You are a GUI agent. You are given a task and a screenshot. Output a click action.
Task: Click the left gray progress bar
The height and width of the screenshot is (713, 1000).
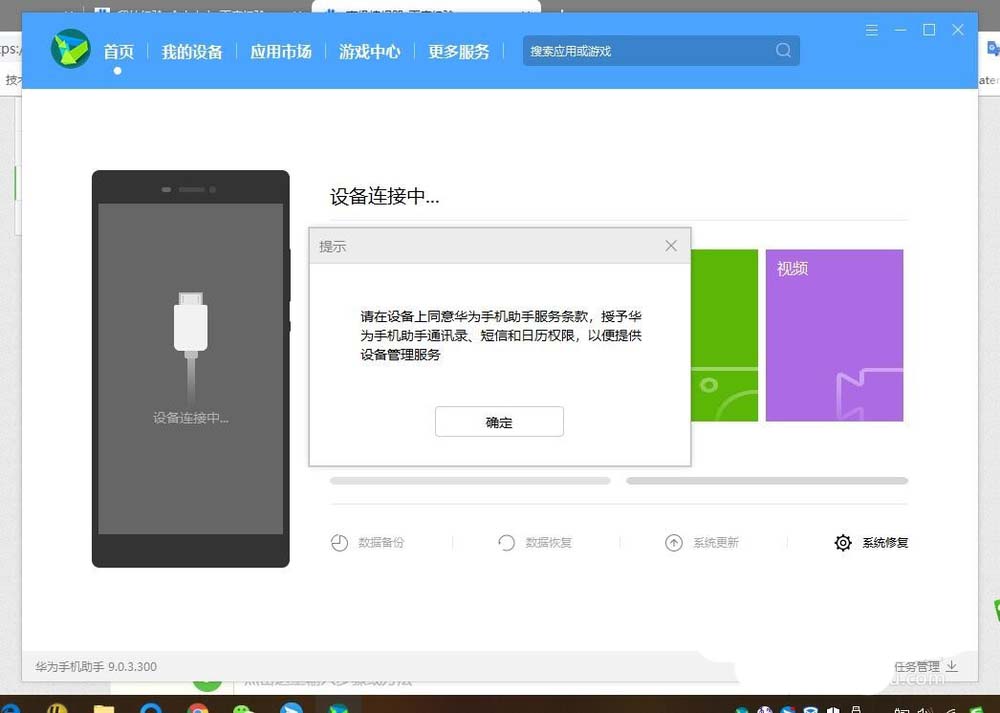[x=470, y=481]
